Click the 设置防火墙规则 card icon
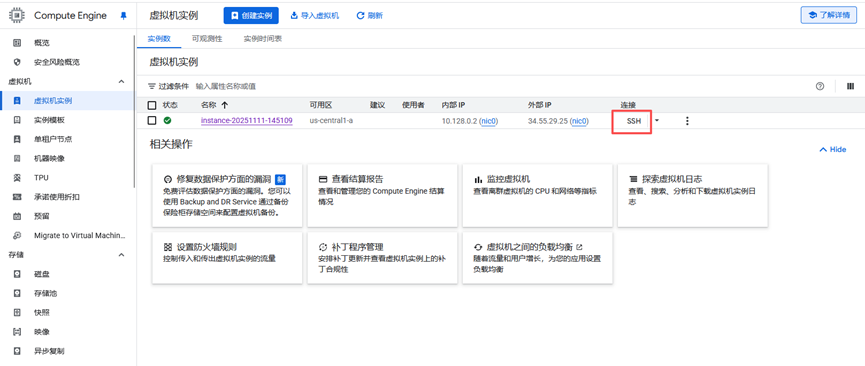This screenshot has height=366, width=865. (x=168, y=247)
